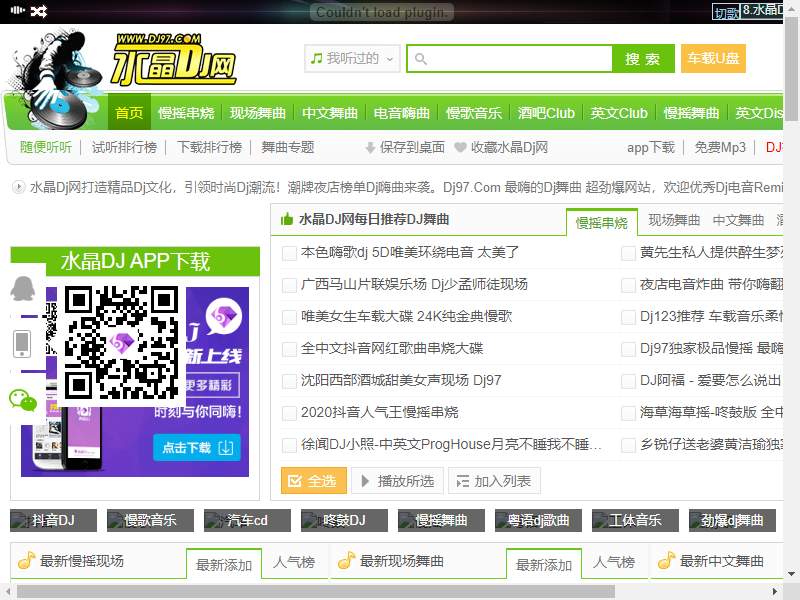Image resolution: width=800 pixels, height=600 pixels.
Task: Select 电音嗨曲 in nav bar
Action: [402, 113]
